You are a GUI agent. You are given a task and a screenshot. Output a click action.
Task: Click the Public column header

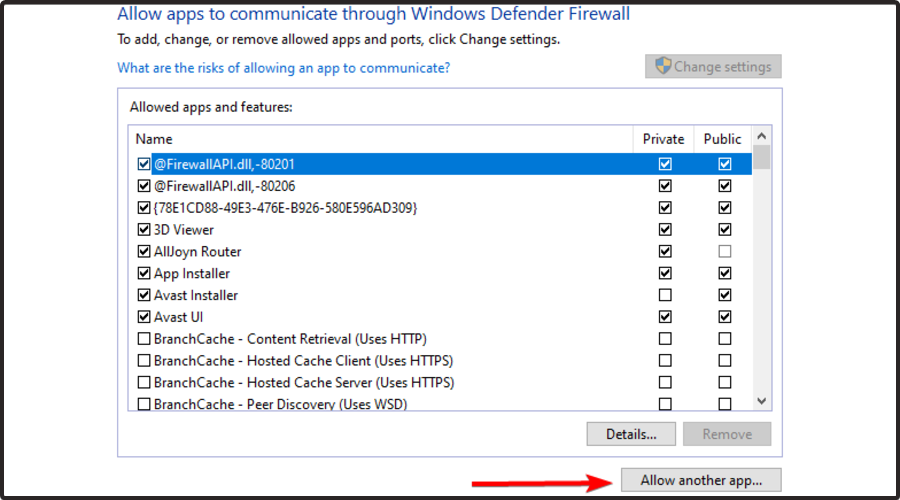point(723,139)
